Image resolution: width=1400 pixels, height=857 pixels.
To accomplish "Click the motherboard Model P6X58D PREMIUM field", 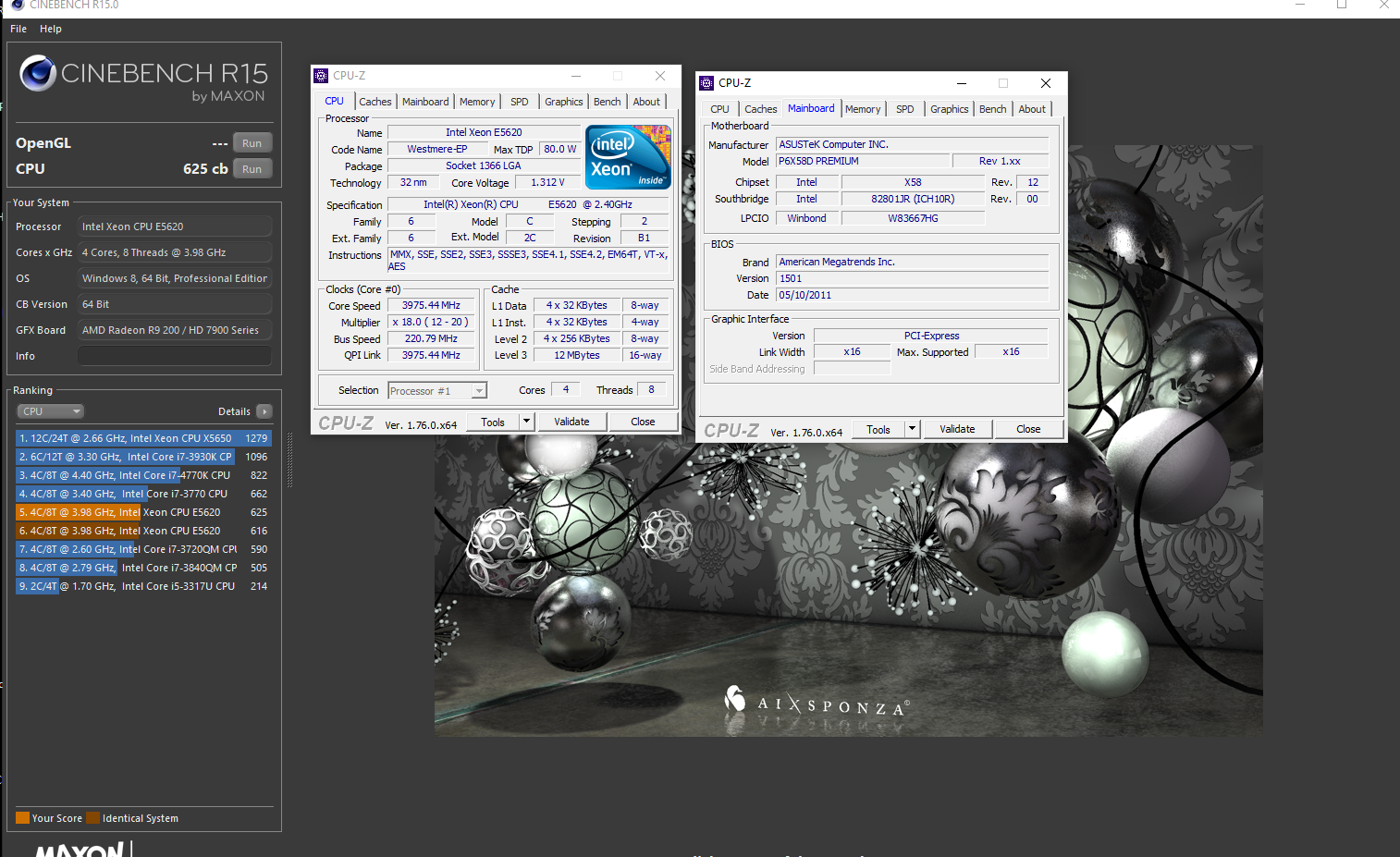I will [x=863, y=161].
